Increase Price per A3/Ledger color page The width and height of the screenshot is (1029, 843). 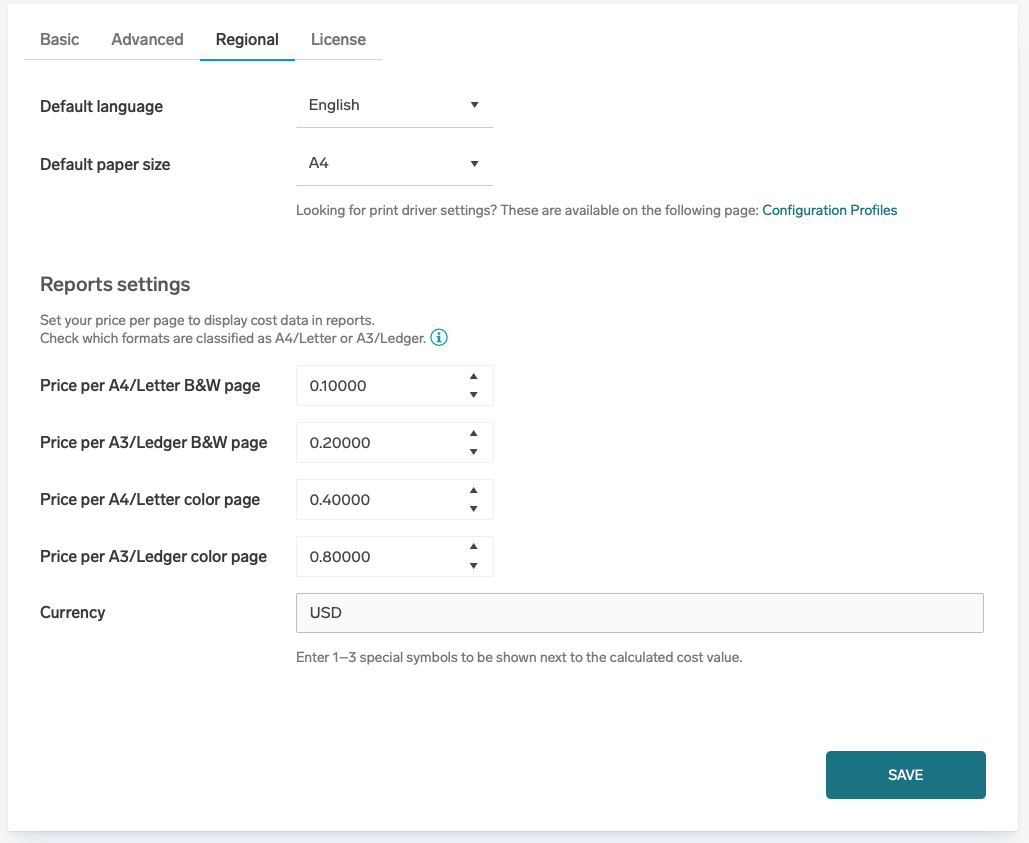coord(474,547)
